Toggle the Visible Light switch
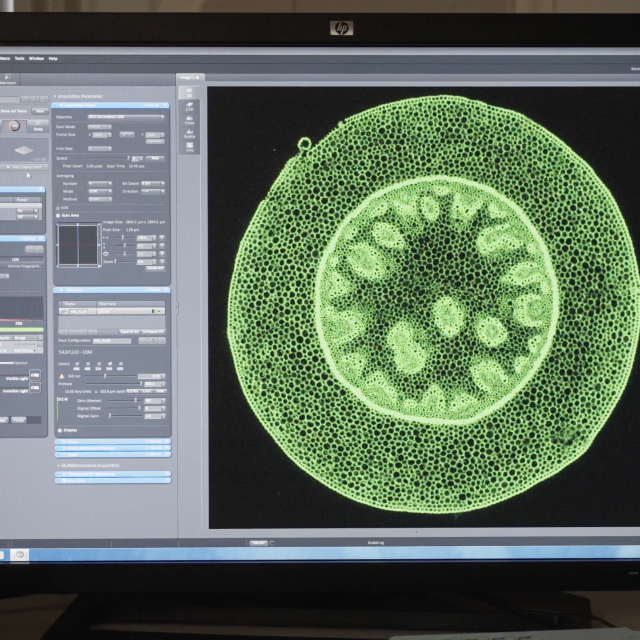Screen dimensions: 640x640 (35, 375)
